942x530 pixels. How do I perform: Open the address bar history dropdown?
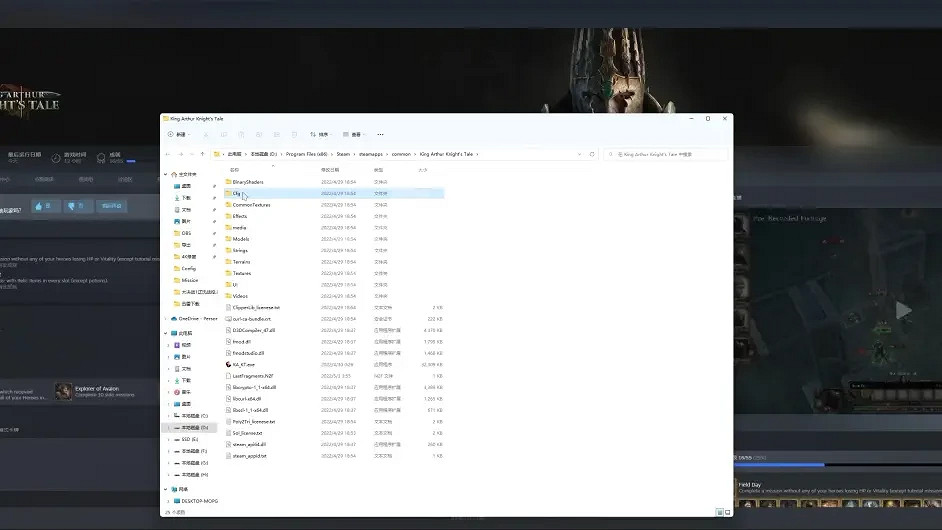[x=581, y=154]
